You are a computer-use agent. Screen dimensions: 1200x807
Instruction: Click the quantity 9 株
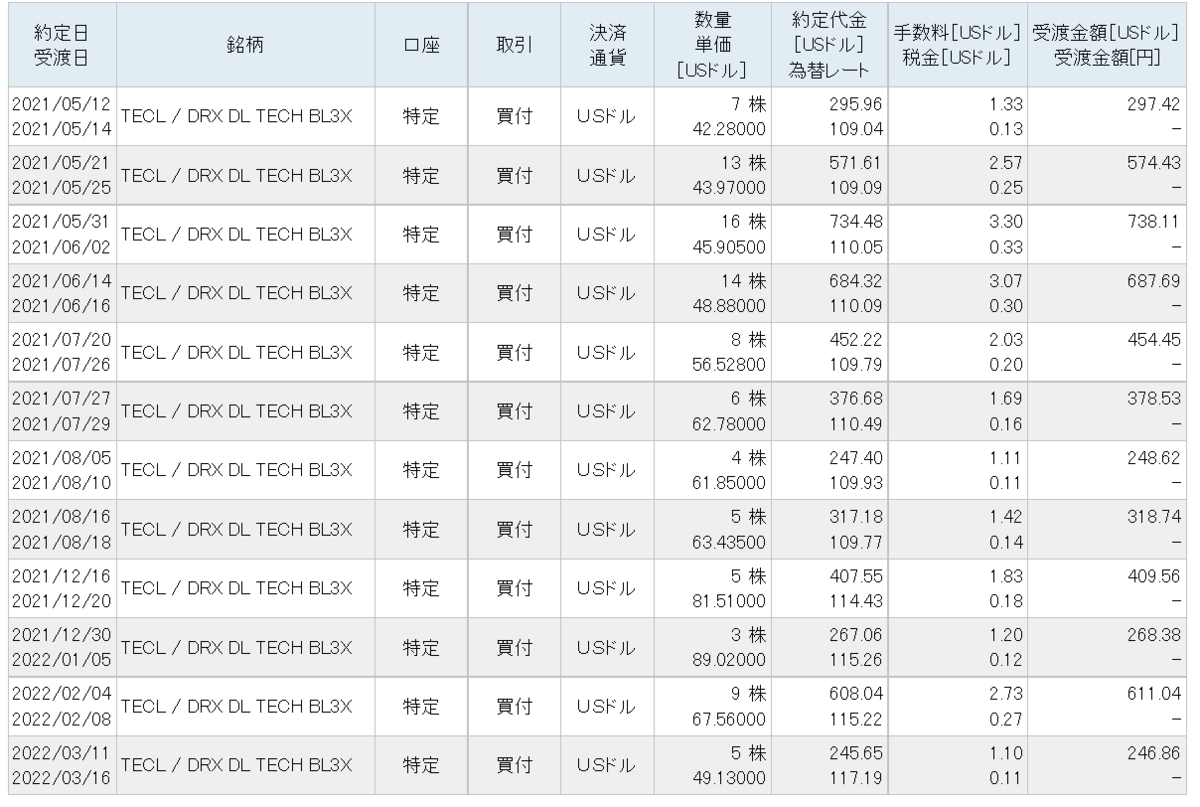click(751, 695)
